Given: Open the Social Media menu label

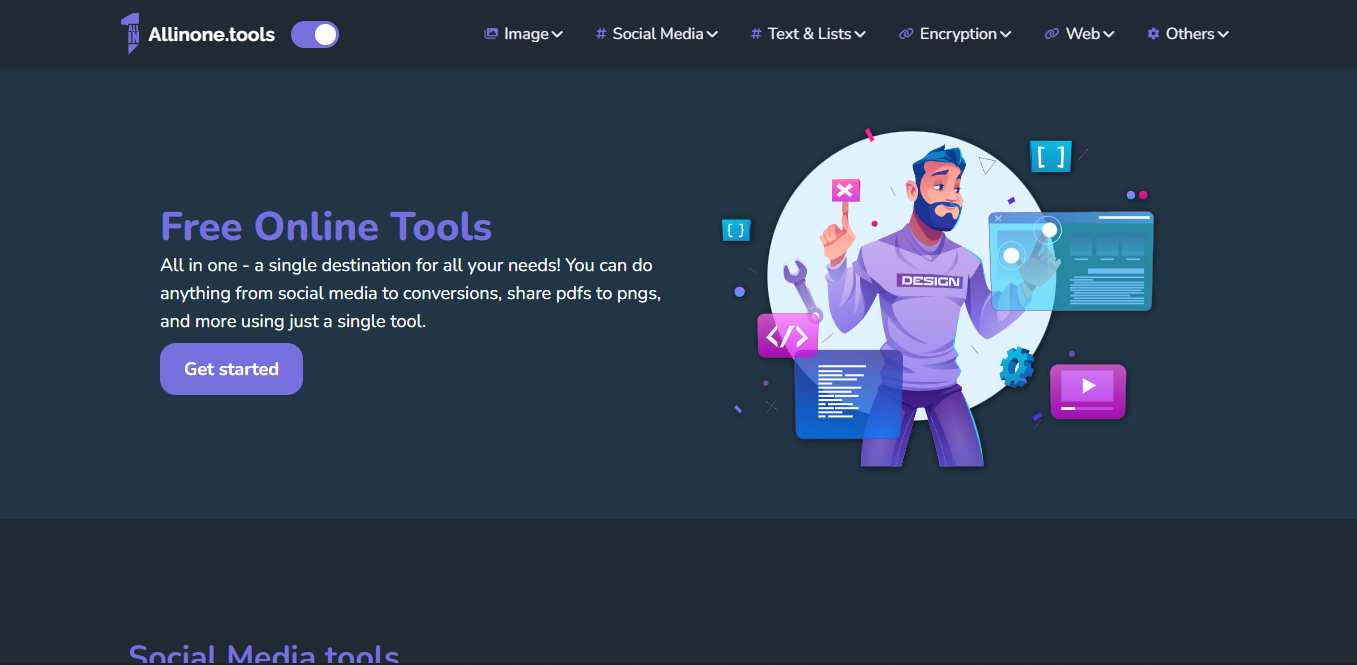Looking at the screenshot, I should point(658,34).
